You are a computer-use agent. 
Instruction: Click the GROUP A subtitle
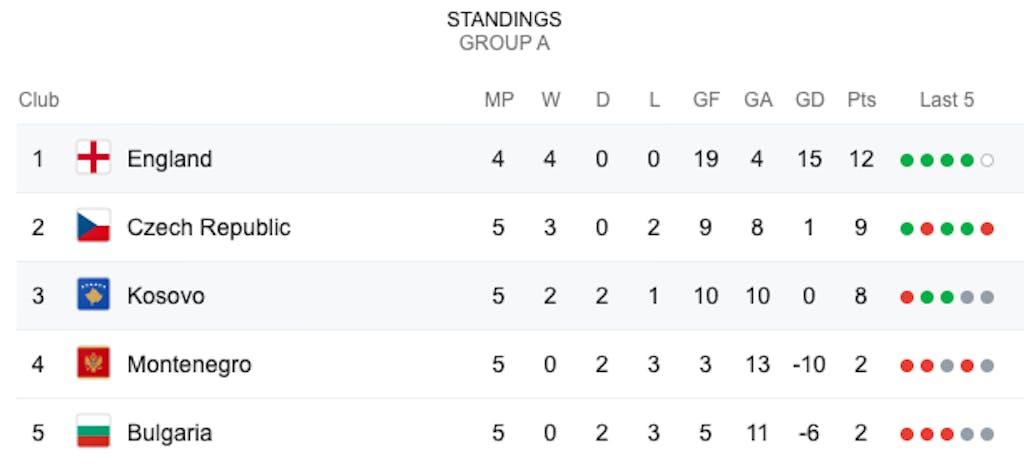(504, 43)
